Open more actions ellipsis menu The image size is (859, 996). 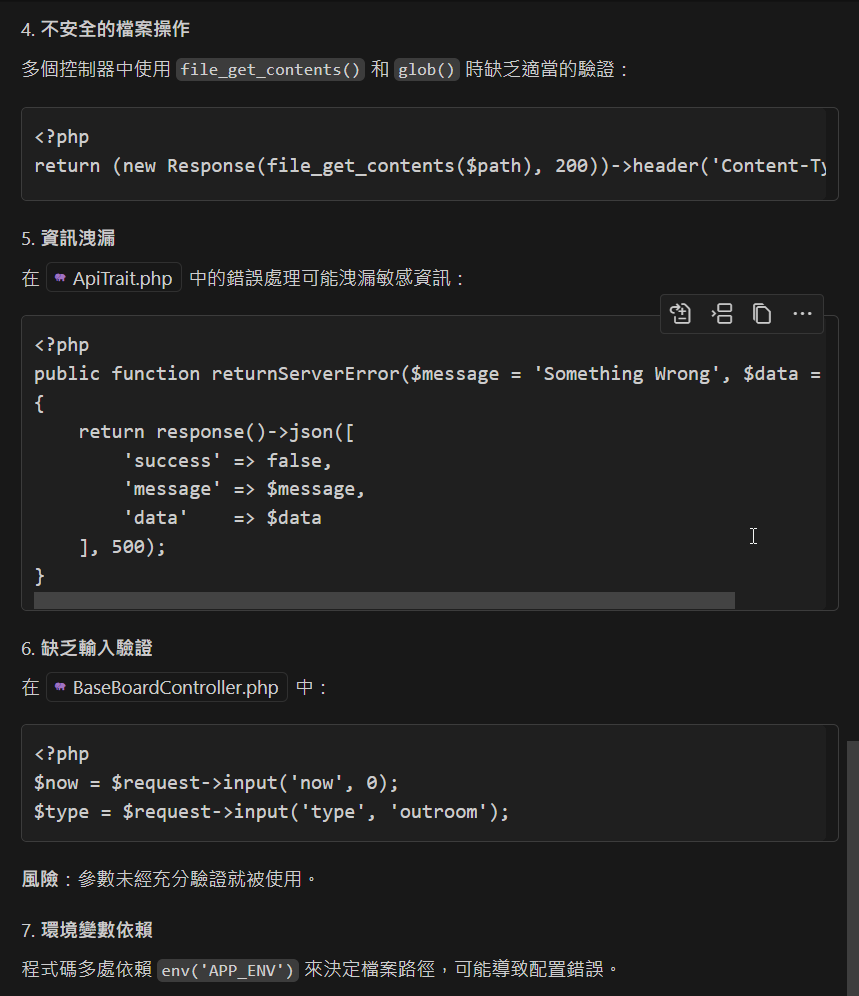802,314
